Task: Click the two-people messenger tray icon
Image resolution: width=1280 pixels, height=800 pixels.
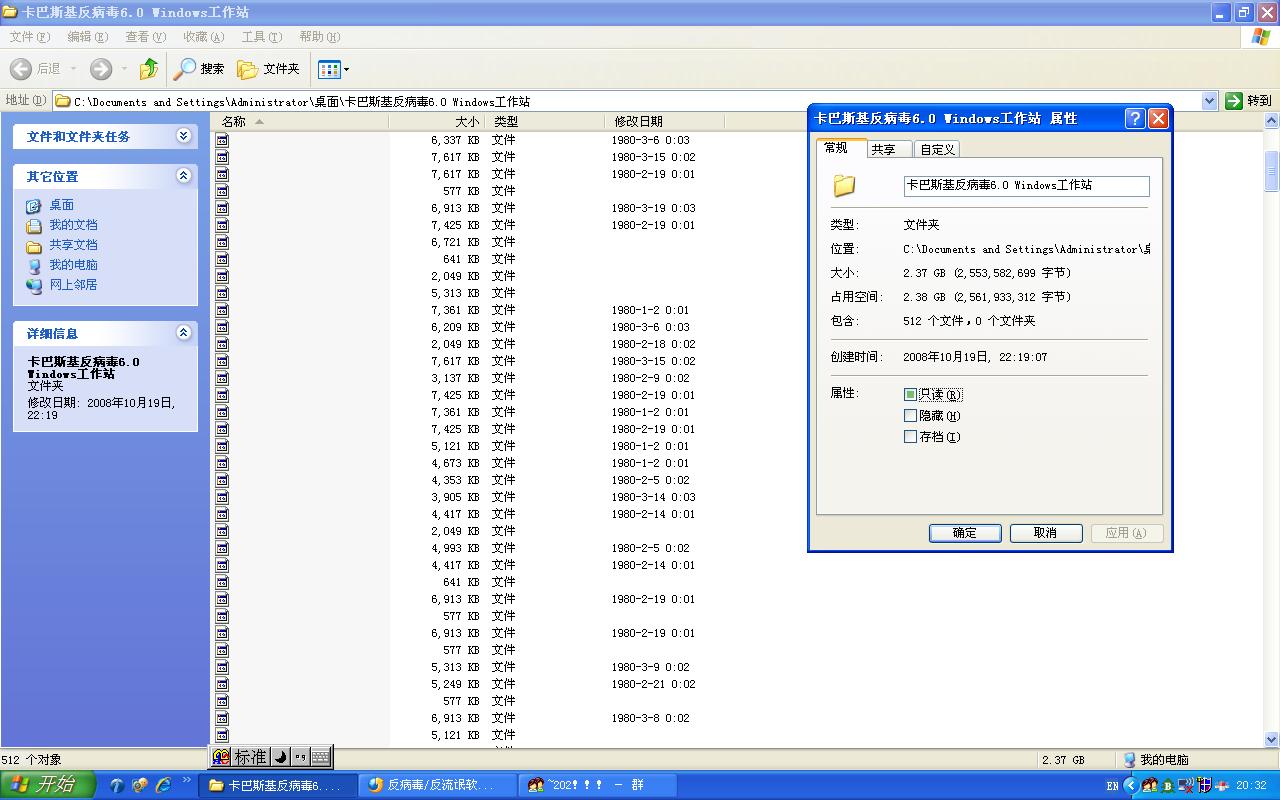Action: point(1149,785)
